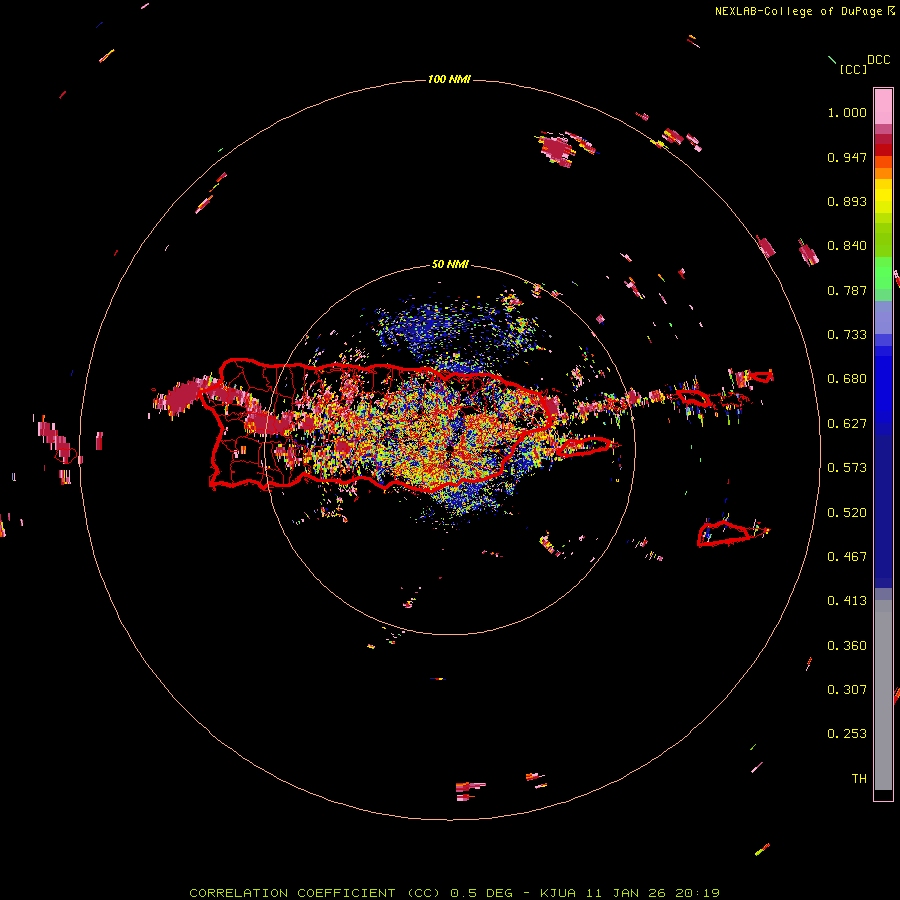Click the bright green segment of the color bar

point(883,273)
